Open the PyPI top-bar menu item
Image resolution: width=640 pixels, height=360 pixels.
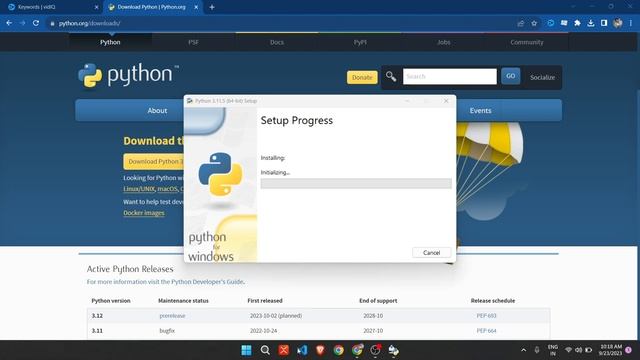360,42
